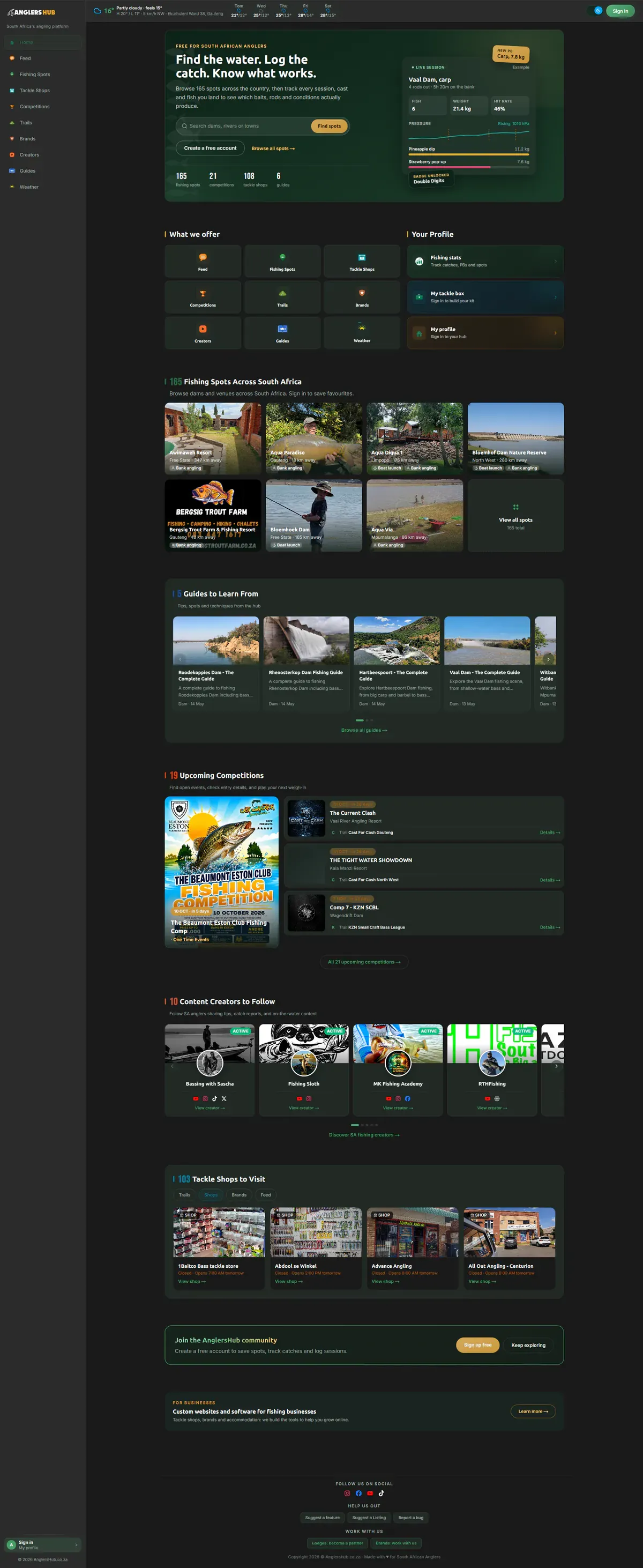Click Create a free account

[x=211, y=148]
